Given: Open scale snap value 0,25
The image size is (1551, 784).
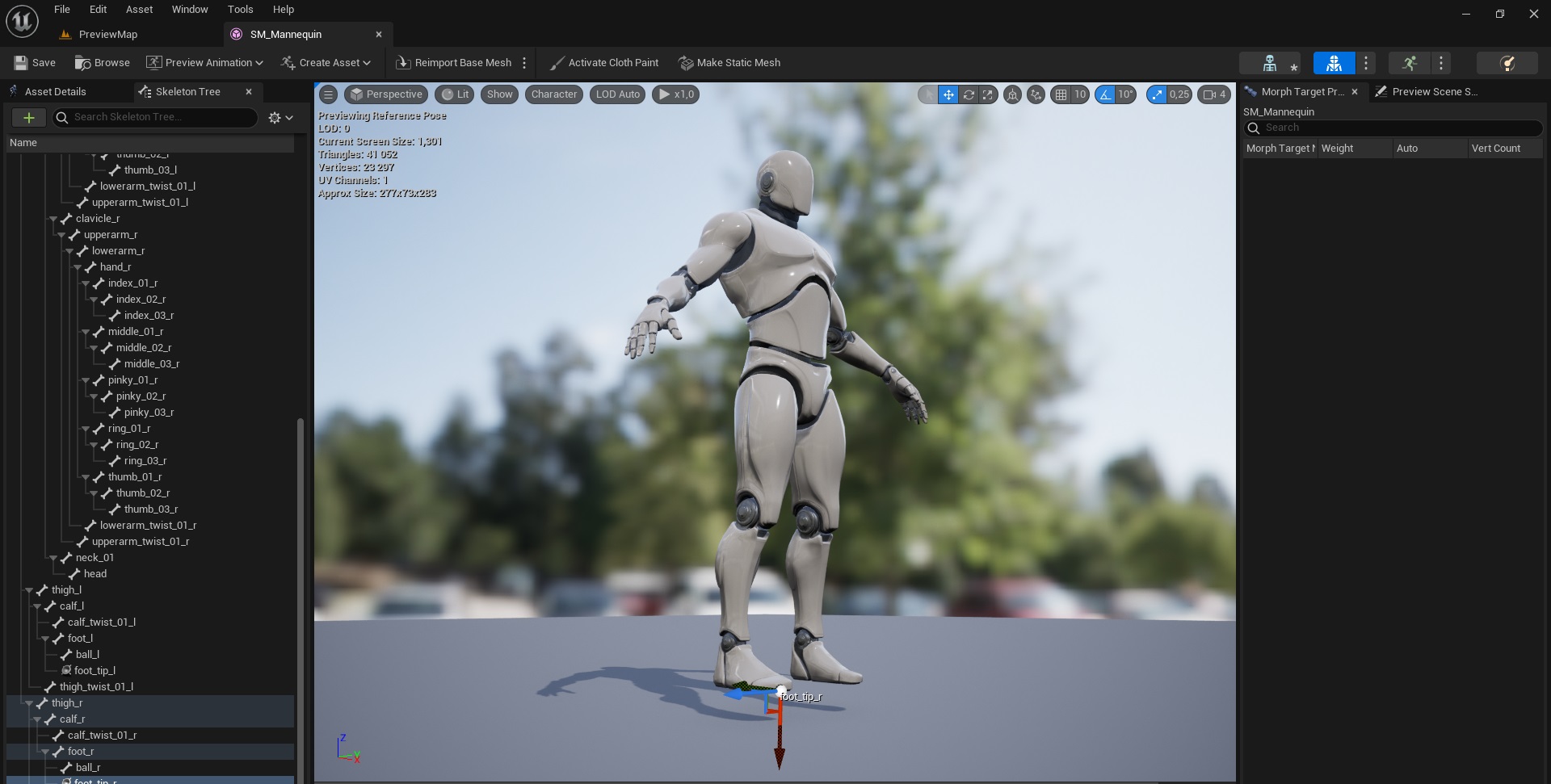Looking at the screenshot, I should point(1179,94).
